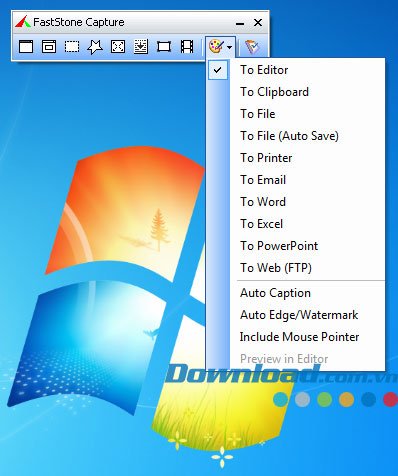Select Capture Window/Object tool
Image resolution: width=398 pixels, height=476 pixels.
click(49, 47)
